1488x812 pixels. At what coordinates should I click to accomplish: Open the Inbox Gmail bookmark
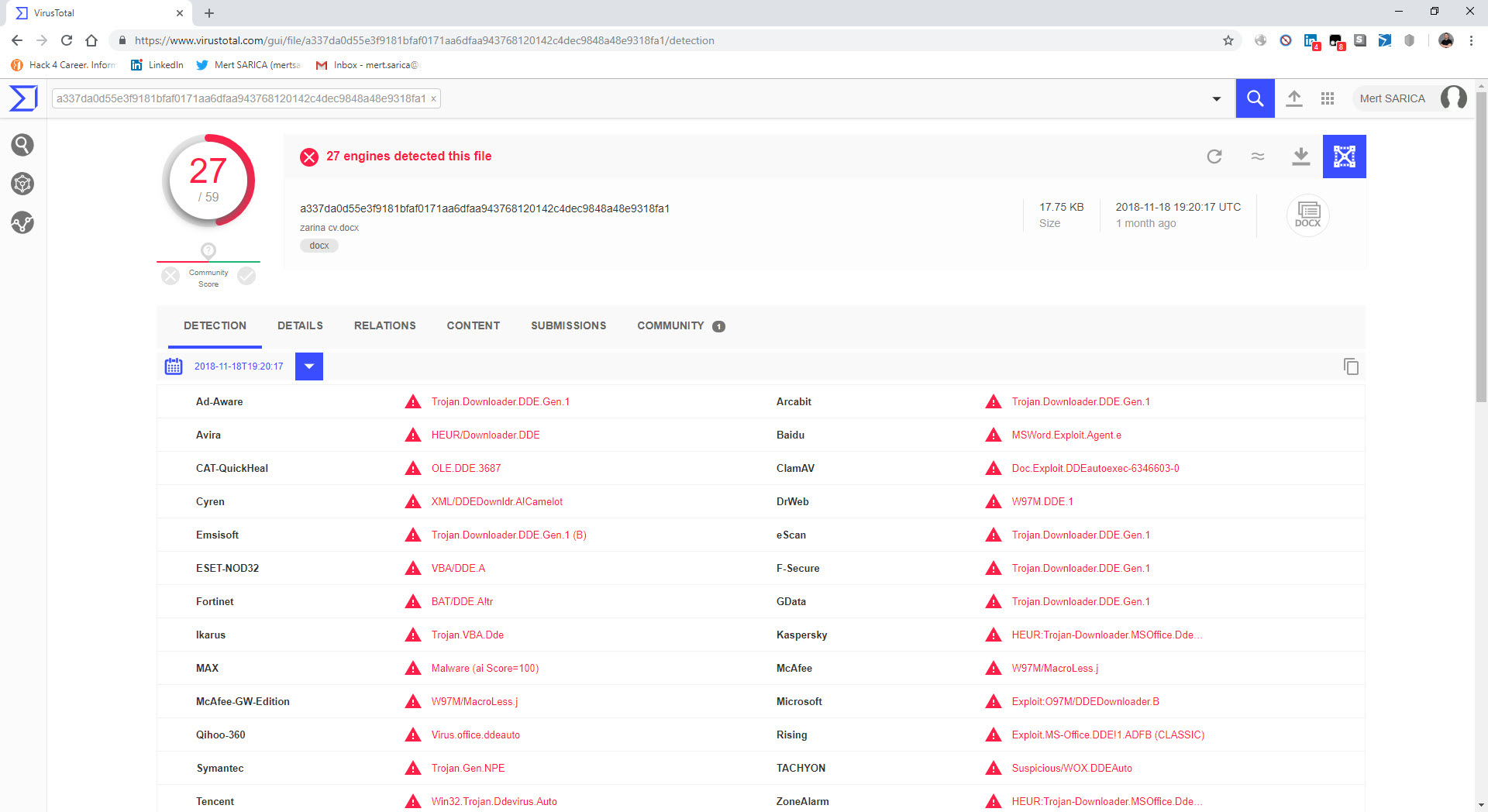point(367,65)
